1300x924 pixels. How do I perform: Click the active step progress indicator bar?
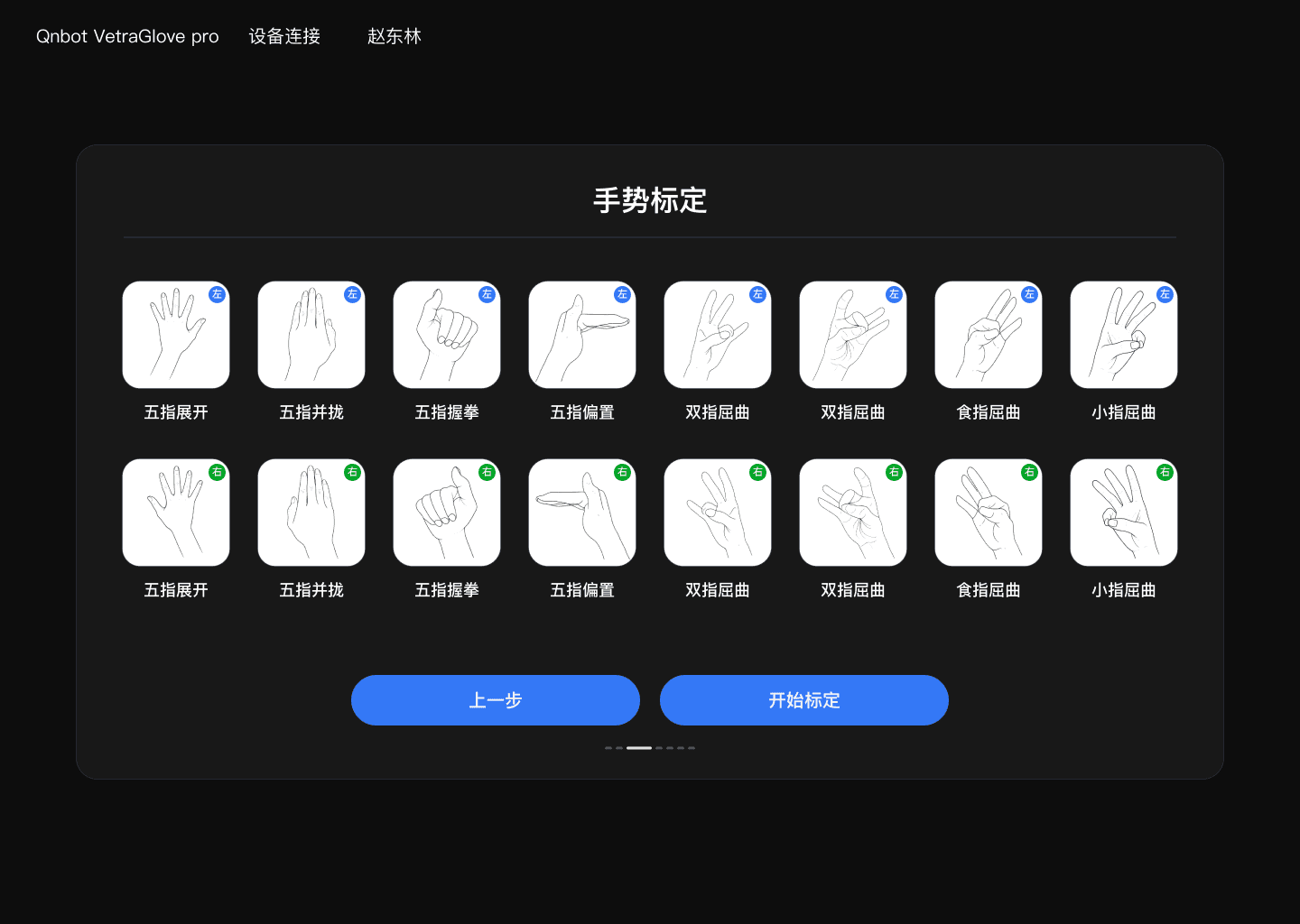(x=639, y=748)
